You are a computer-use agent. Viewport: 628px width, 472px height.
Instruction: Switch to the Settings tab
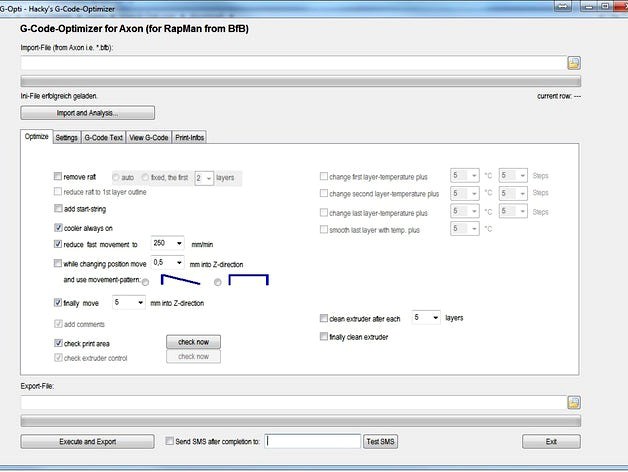point(66,137)
